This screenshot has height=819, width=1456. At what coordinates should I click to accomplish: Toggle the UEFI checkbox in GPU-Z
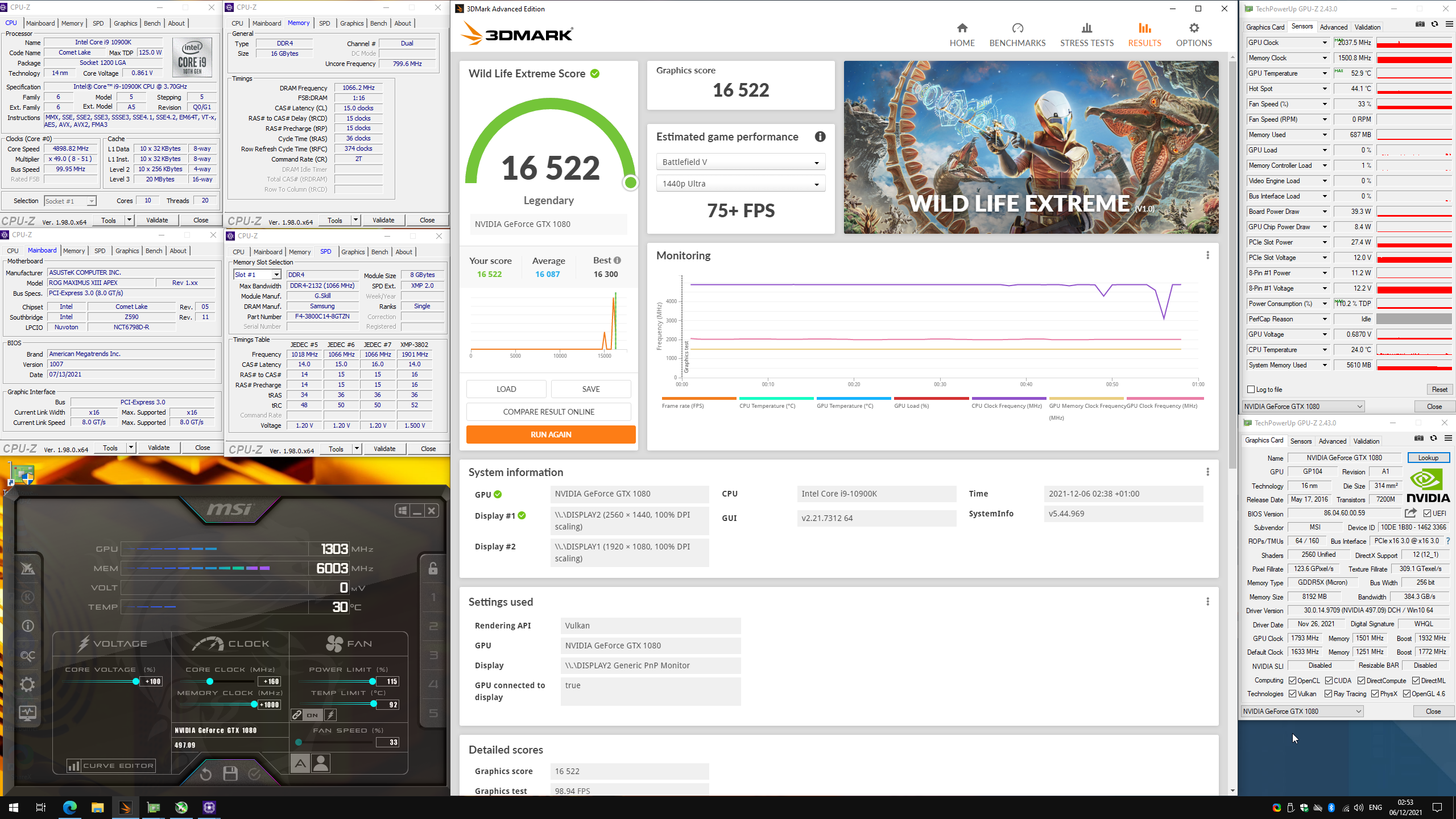coord(1427,514)
